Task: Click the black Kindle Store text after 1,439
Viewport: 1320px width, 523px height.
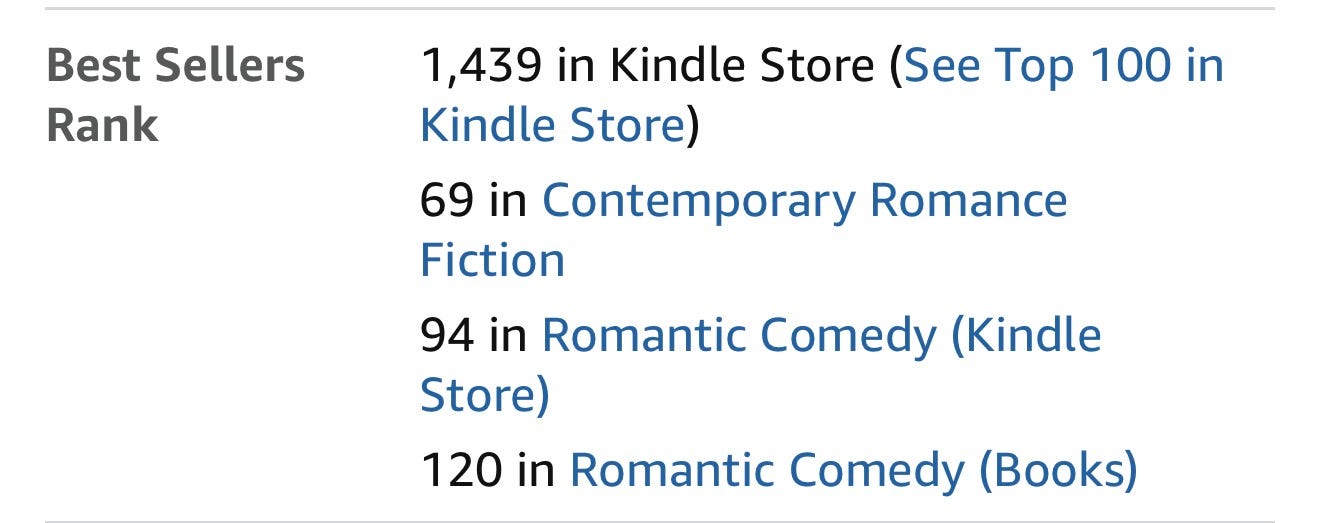Action: coord(742,67)
